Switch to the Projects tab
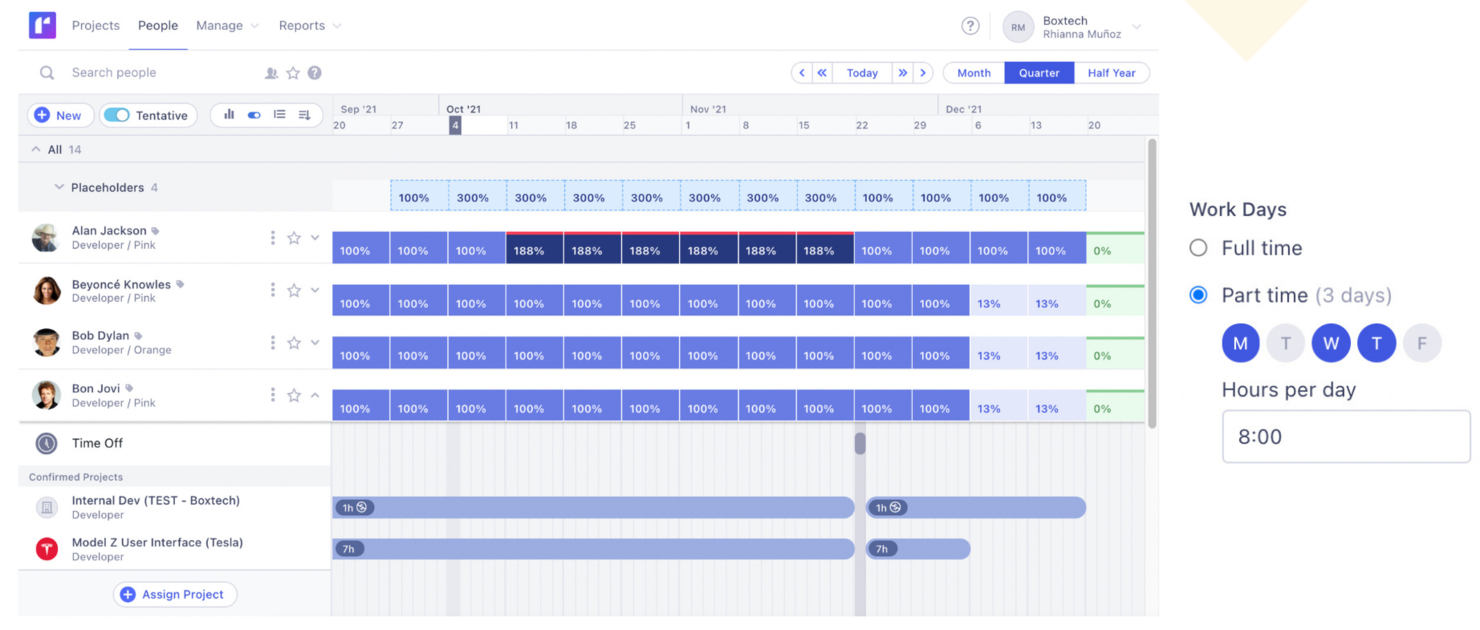 tap(96, 26)
